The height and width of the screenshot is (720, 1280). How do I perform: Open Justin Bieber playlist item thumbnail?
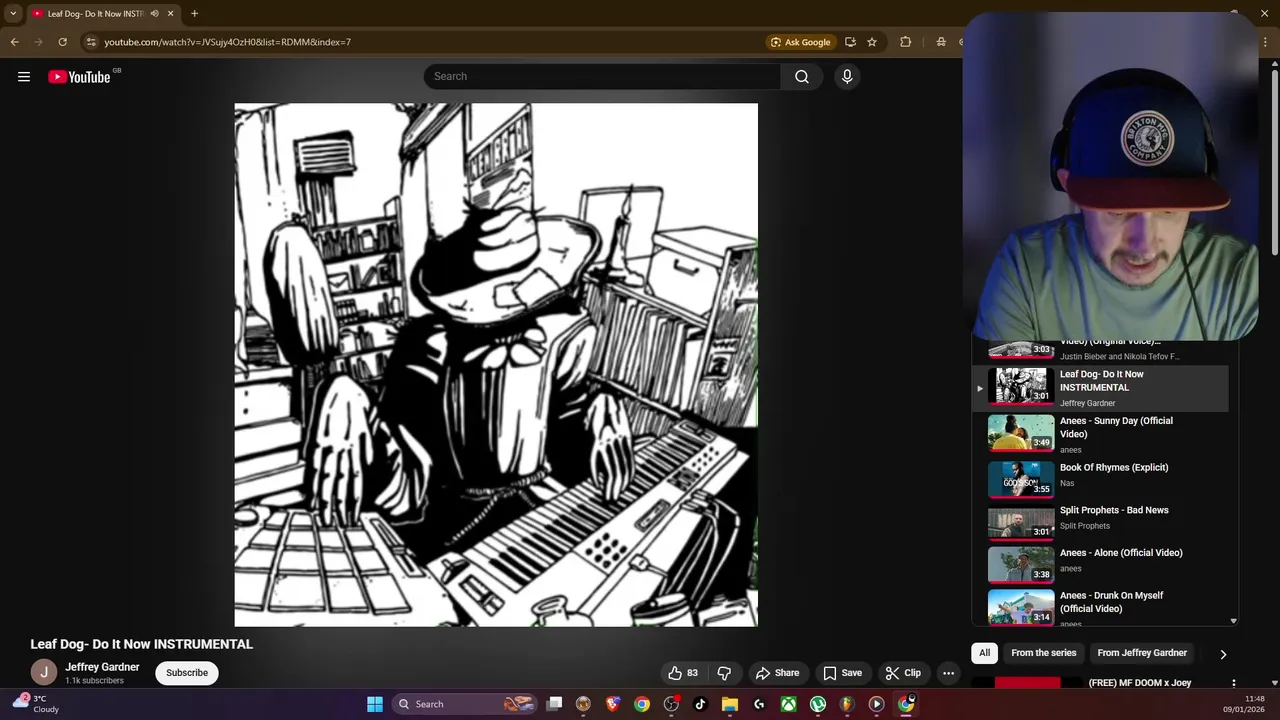pyautogui.click(x=1021, y=349)
